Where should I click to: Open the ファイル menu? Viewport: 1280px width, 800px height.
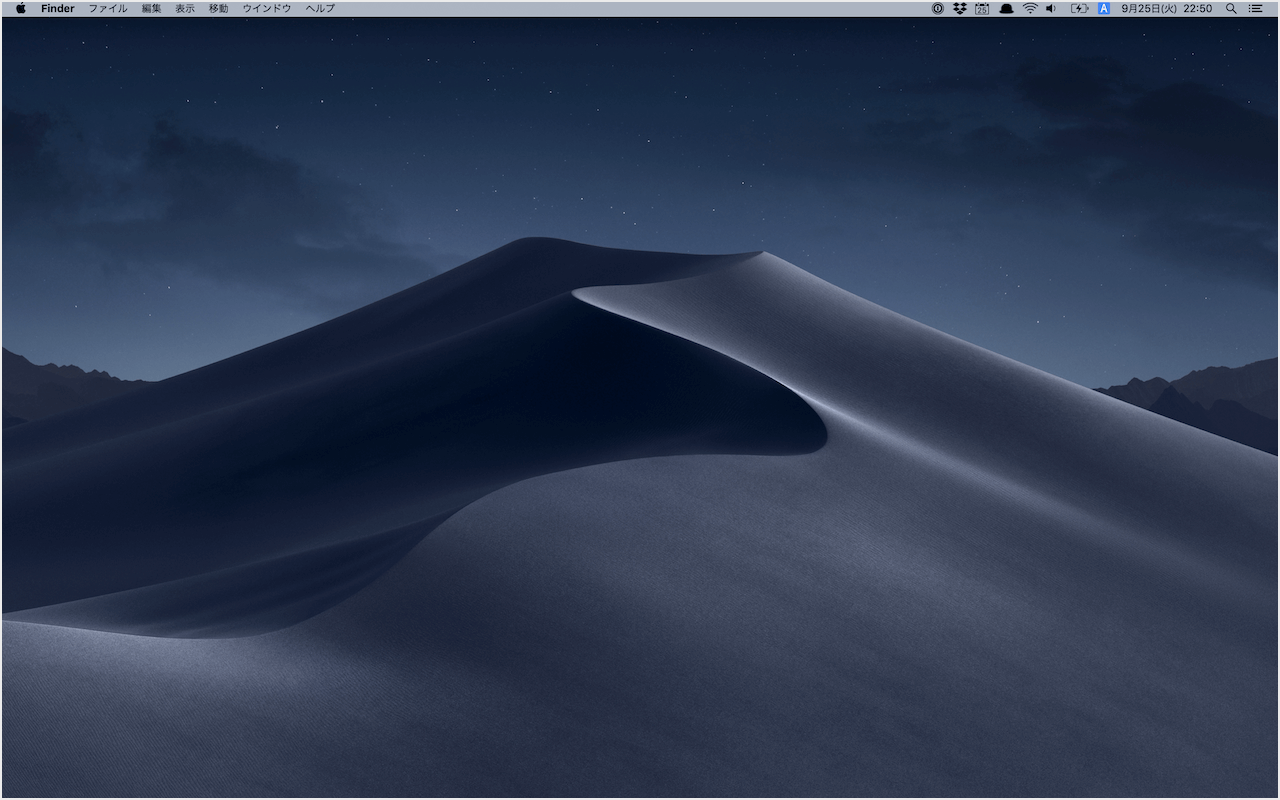tap(108, 8)
